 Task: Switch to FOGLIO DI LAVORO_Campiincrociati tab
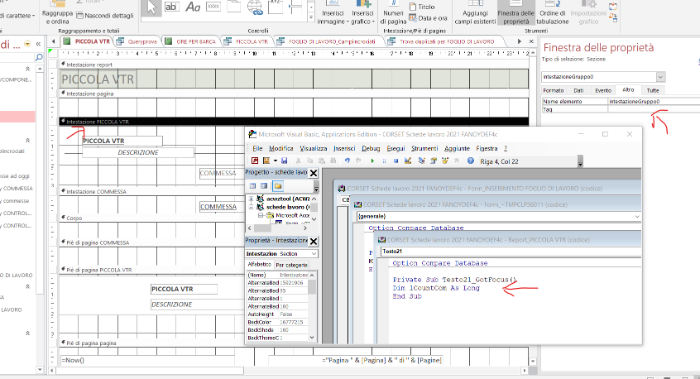click(x=327, y=42)
